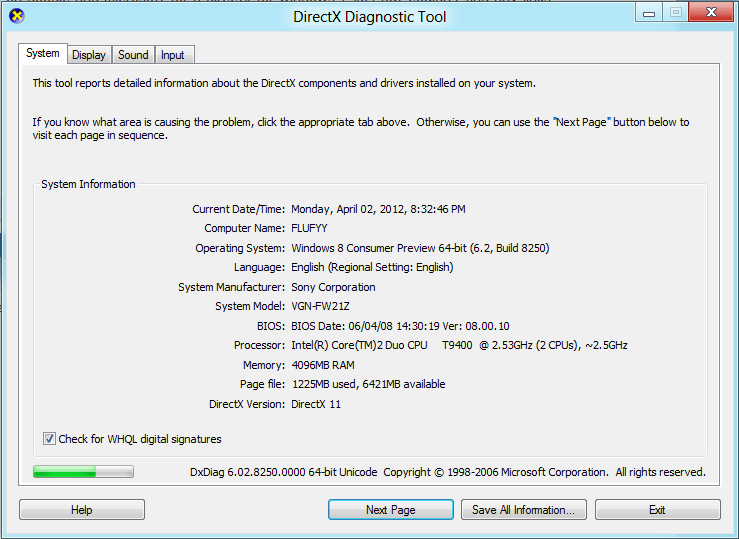Screen dimensions: 739x539
Task: Click the system model VGN-FW21Z
Action: [320, 306]
